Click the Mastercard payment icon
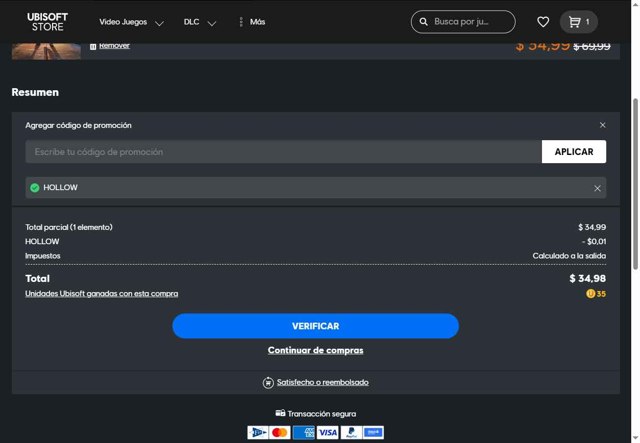The image size is (640, 443). [x=280, y=432]
